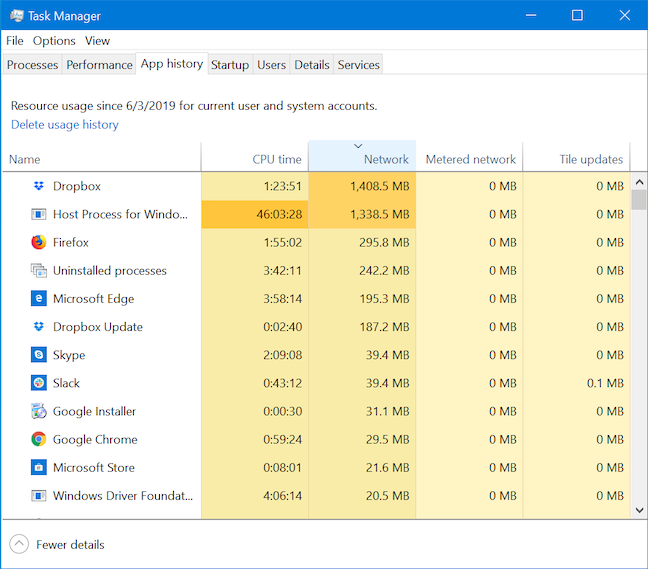
Task: Click the Firefox icon in the list
Action: pyautogui.click(x=38, y=242)
